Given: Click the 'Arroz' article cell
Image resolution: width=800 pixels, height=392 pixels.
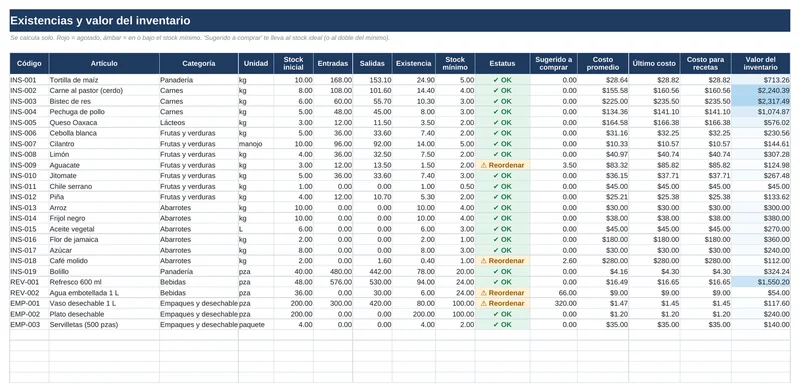Looking at the screenshot, I should (104, 208).
